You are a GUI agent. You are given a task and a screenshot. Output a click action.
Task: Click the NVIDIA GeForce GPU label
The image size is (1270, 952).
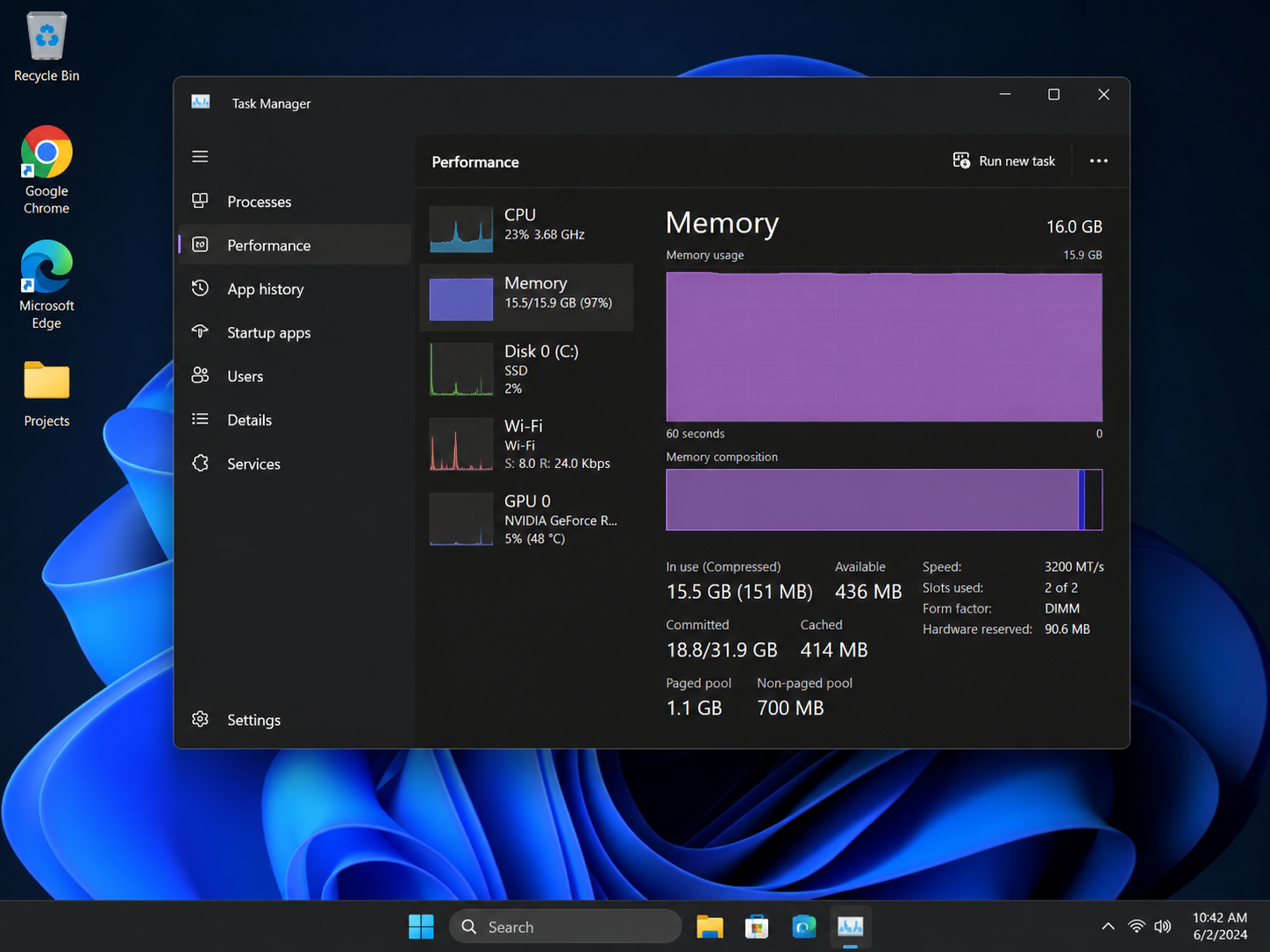coord(560,521)
